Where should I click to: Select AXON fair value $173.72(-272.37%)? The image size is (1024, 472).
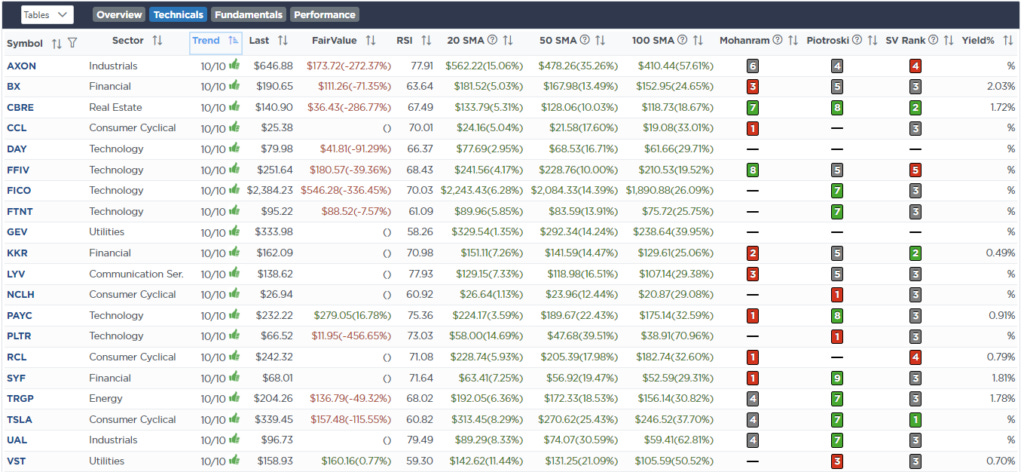pyautogui.click(x=348, y=66)
